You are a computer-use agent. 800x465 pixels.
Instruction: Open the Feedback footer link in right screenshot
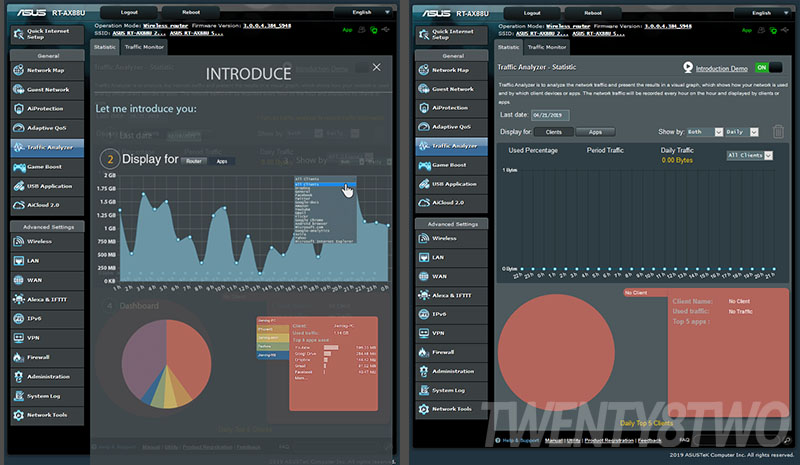tap(649, 440)
